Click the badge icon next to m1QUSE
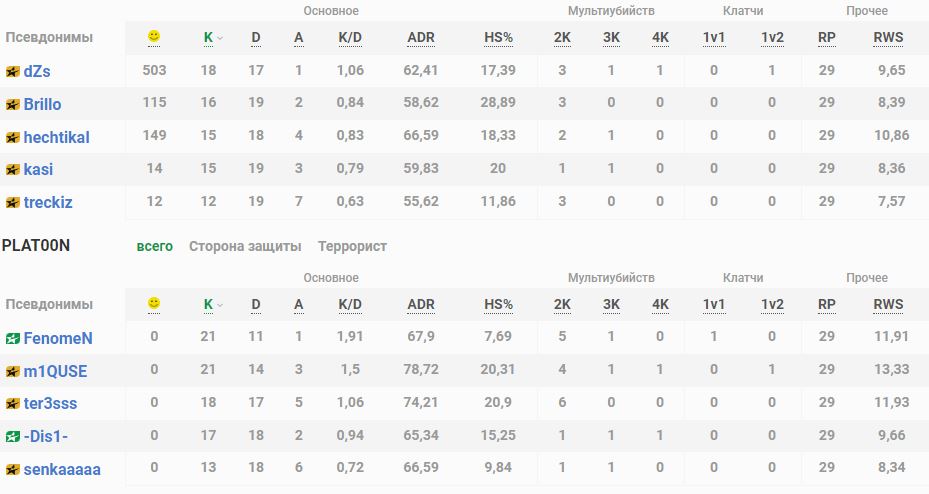This screenshot has width=929, height=494. click(13, 372)
